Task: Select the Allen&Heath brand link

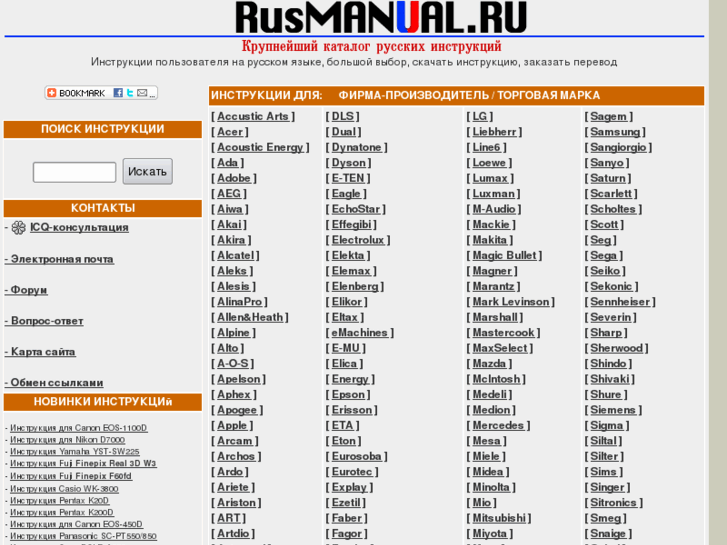Action: pos(250,317)
